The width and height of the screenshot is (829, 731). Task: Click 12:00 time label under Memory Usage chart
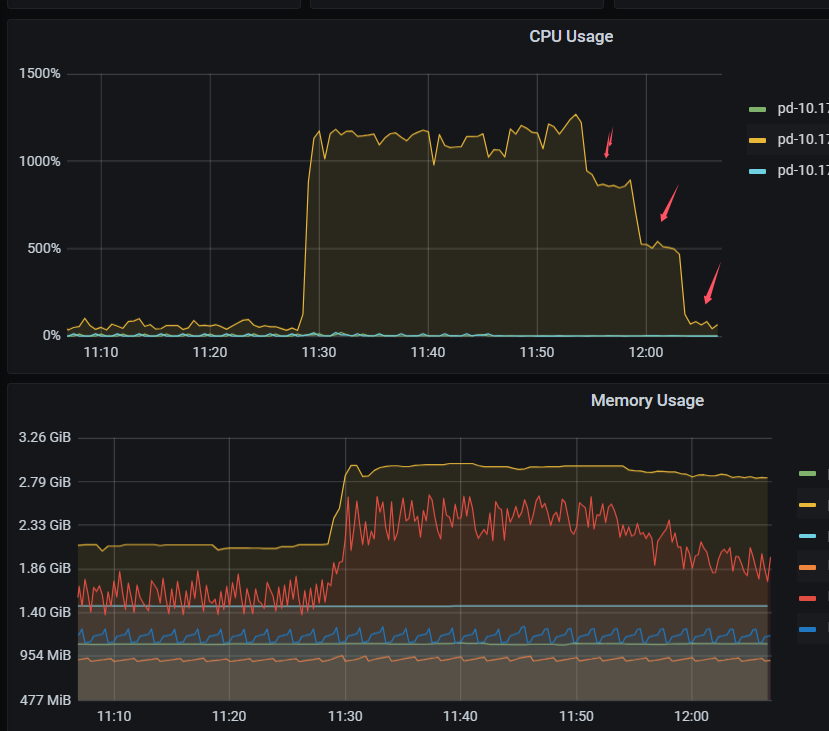pos(692,717)
